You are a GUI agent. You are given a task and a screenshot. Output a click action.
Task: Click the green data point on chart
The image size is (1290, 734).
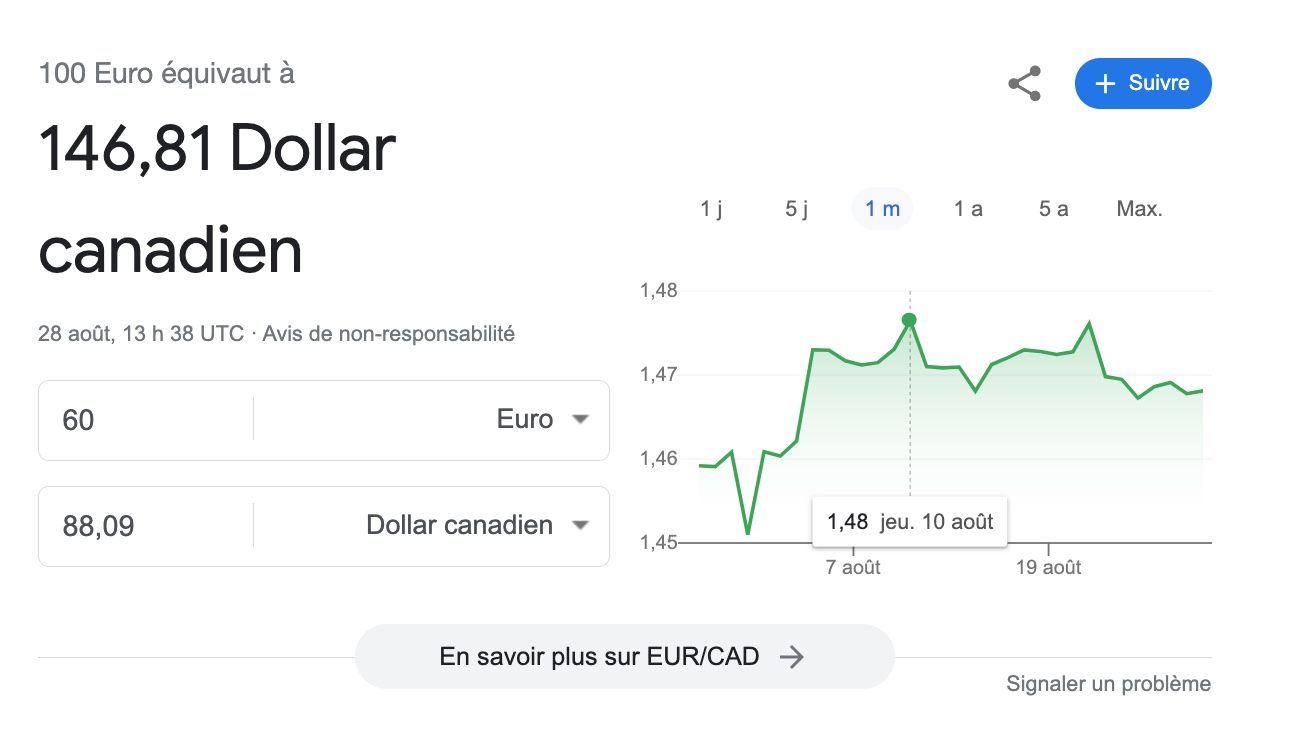click(x=909, y=320)
